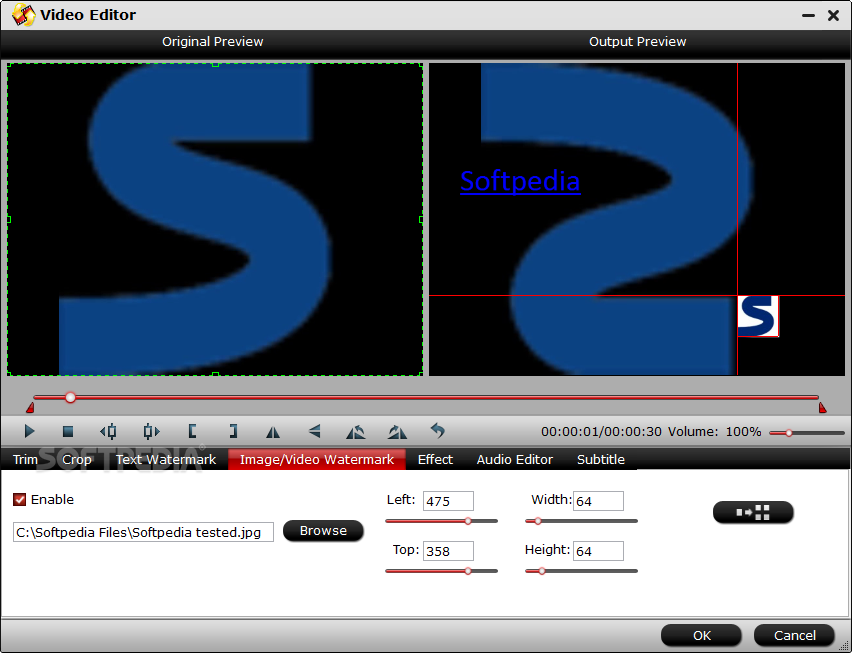
Task: Minimize the Video Editor window
Action: click(x=809, y=16)
